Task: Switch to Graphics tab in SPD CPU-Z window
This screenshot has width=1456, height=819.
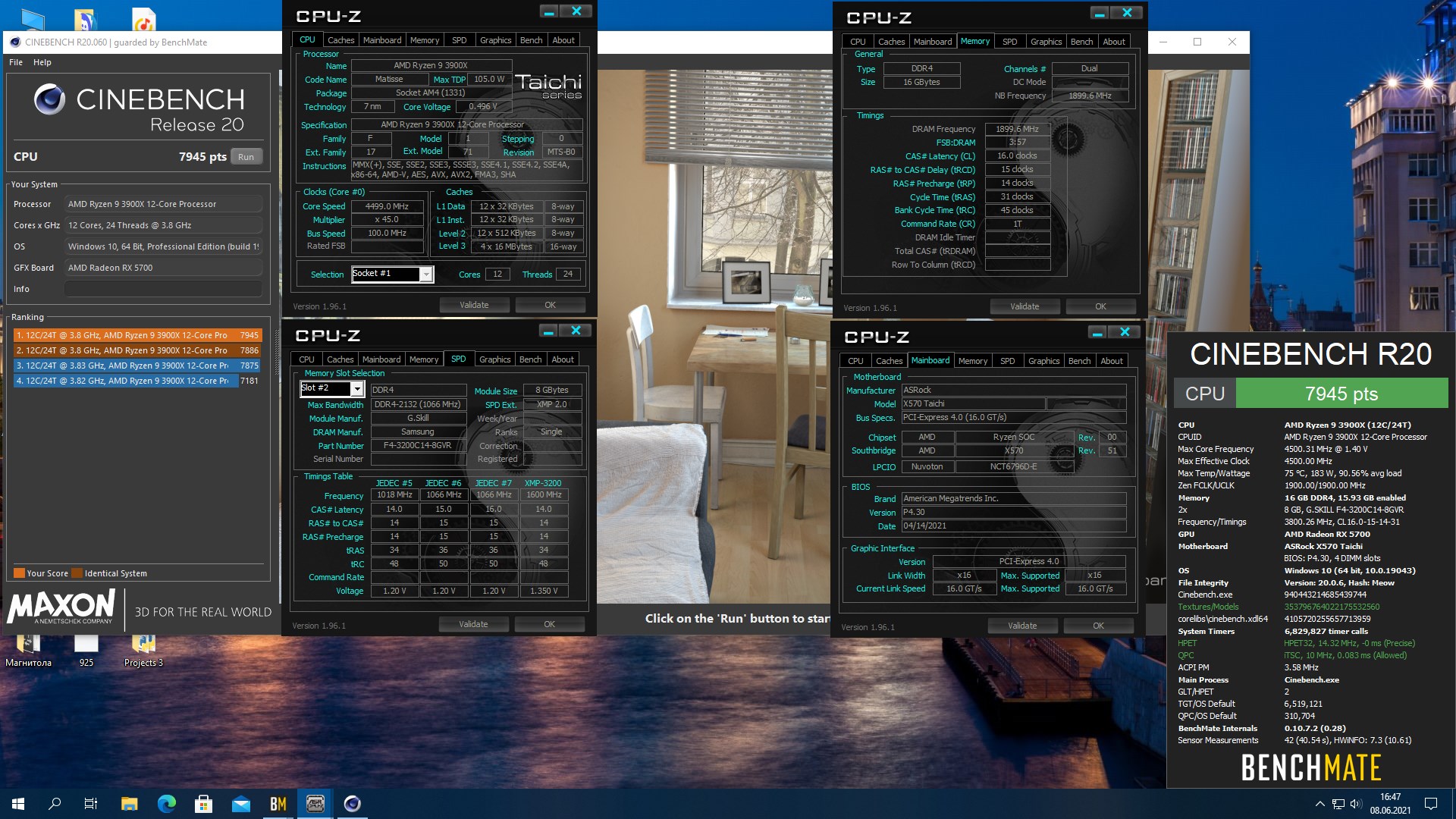Action: click(x=494, y=359)
